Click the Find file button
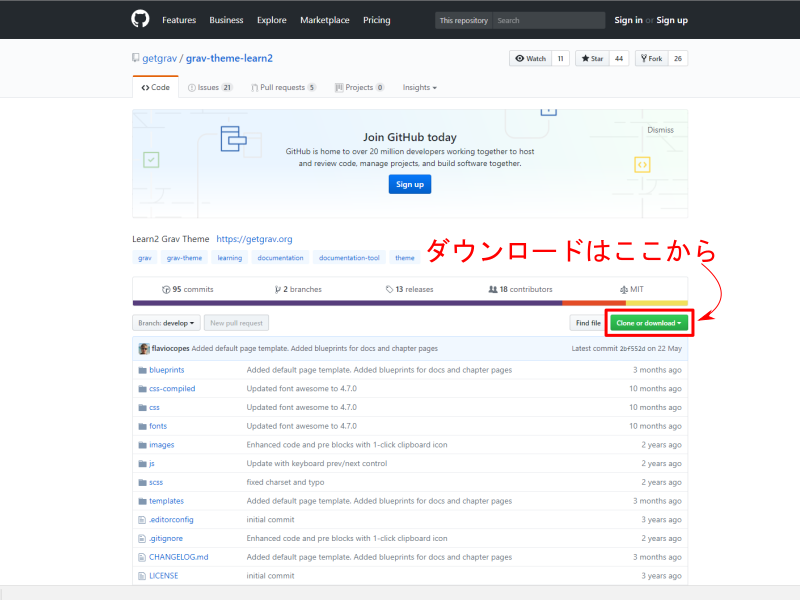 588,323
